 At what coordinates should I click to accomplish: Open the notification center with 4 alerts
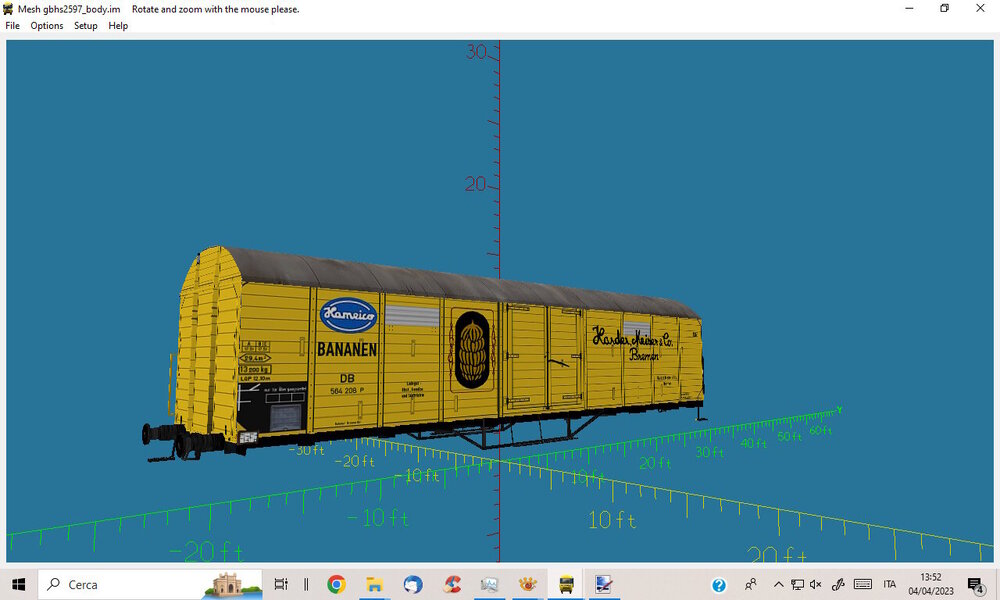tap(975, 585)
